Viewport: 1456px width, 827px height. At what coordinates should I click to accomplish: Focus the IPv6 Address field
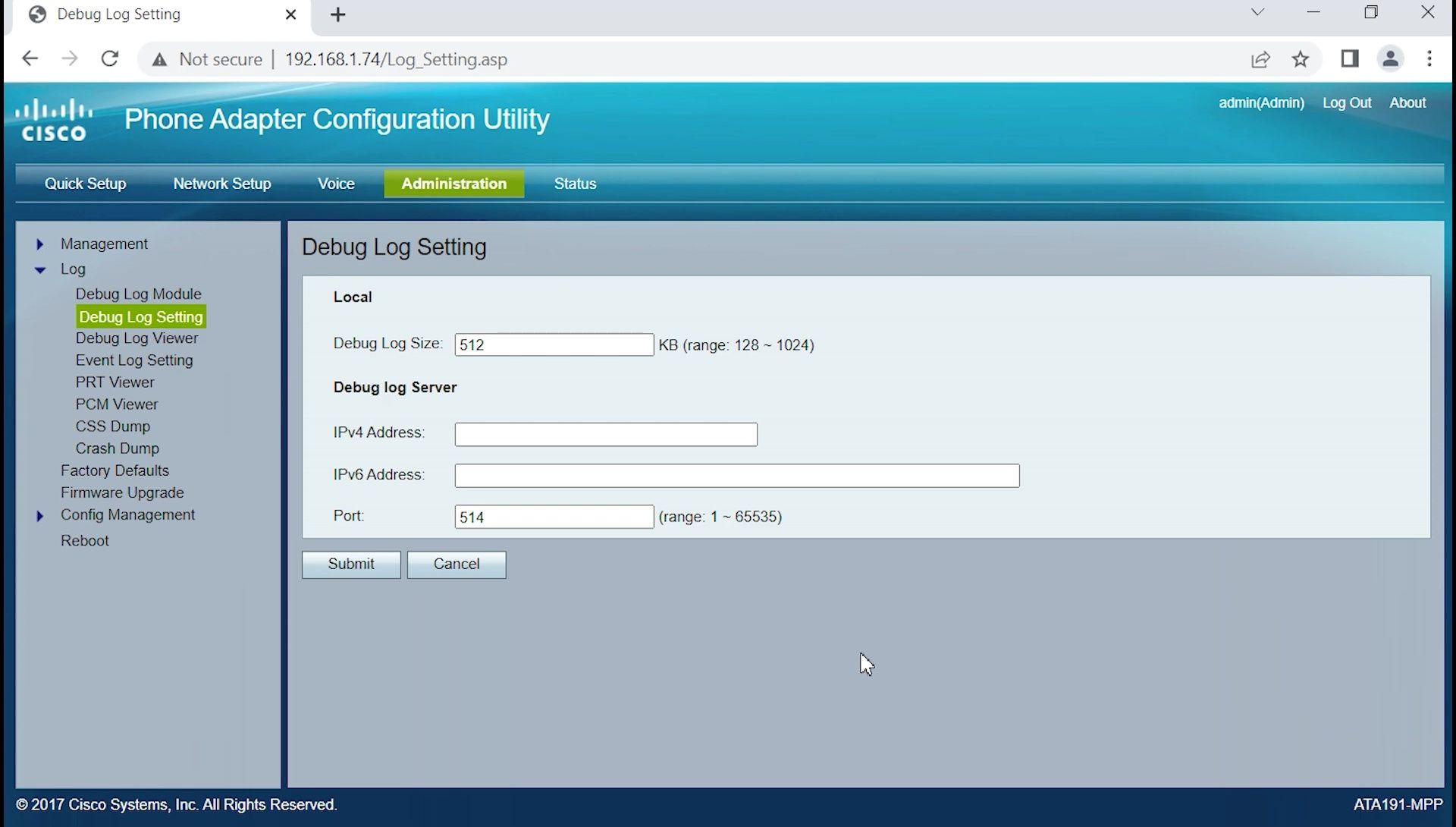coord(737,476)
